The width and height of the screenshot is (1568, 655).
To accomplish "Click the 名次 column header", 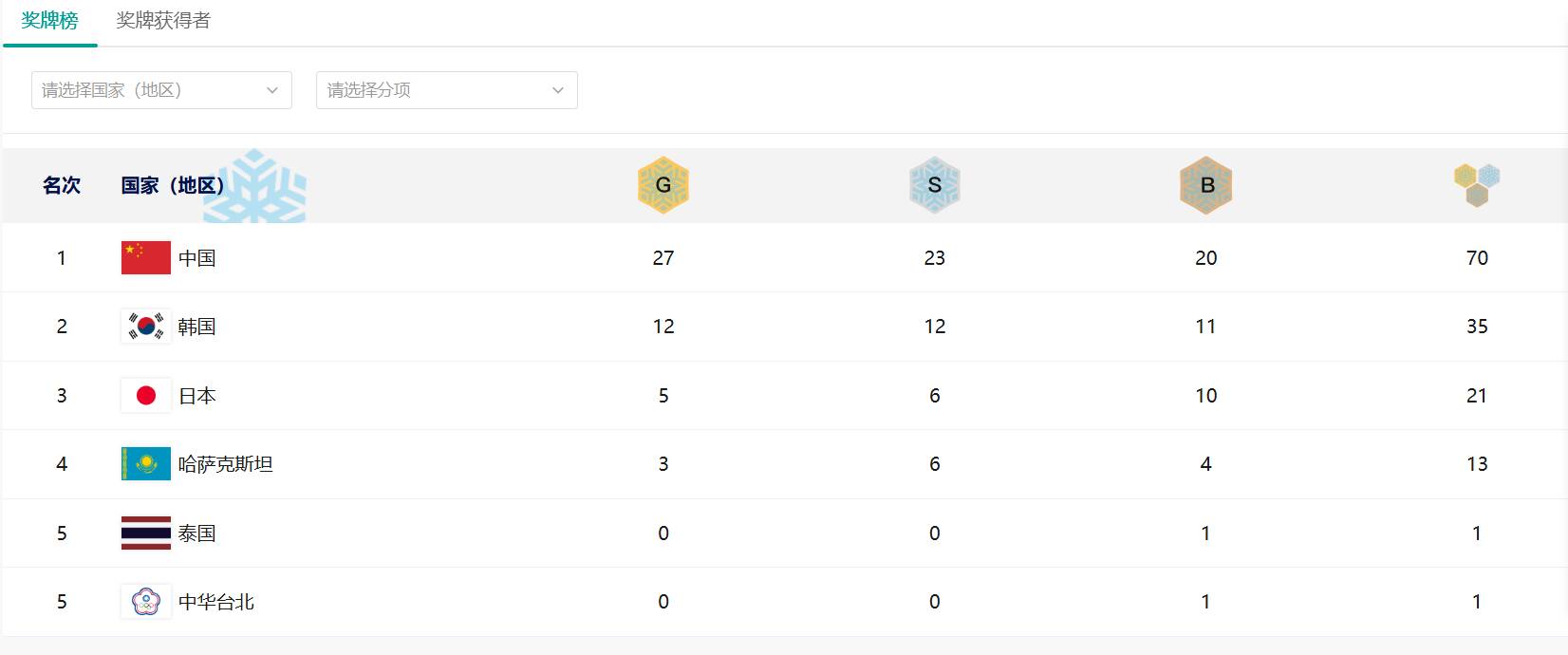I will (62, 185).
